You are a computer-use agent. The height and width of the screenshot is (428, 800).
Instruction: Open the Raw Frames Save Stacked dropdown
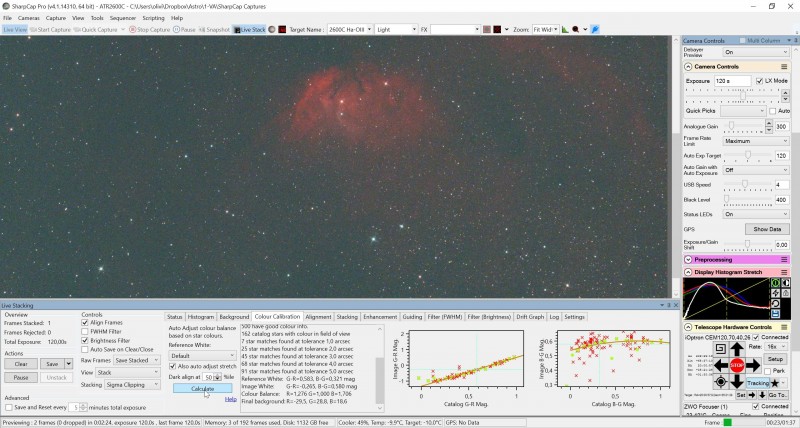coord(137,360)
